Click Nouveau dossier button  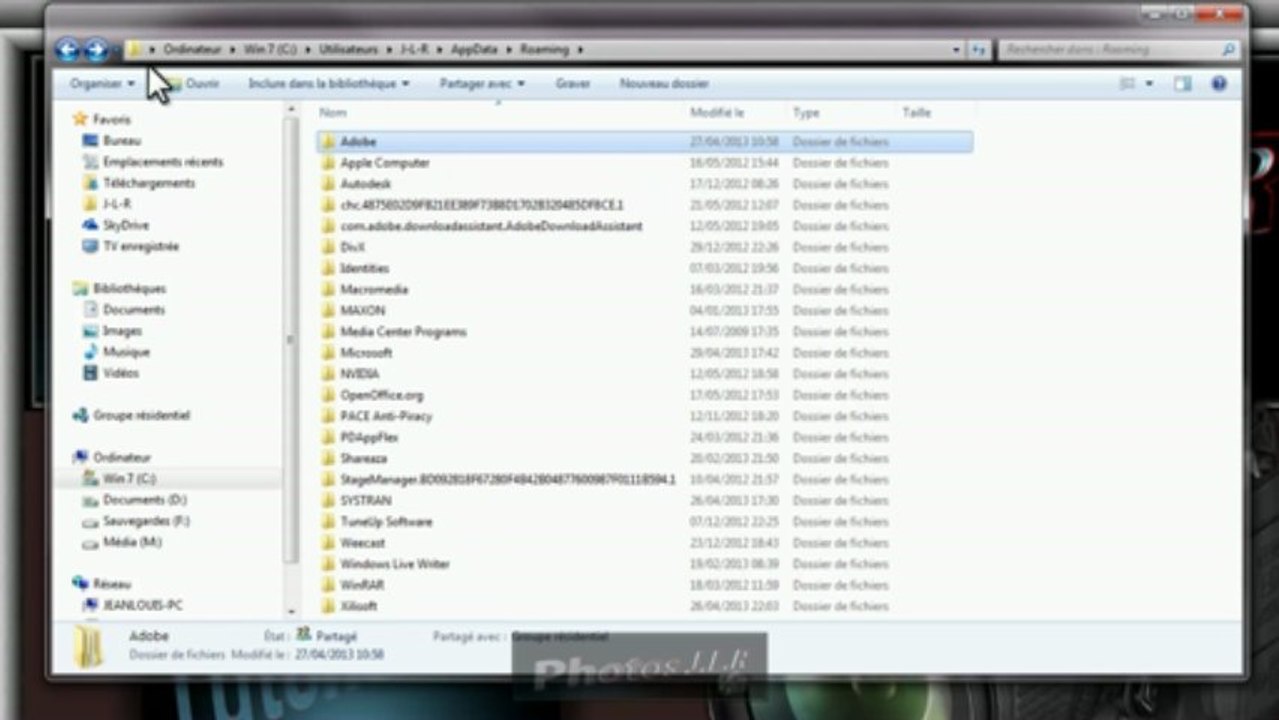pos(664,84)
